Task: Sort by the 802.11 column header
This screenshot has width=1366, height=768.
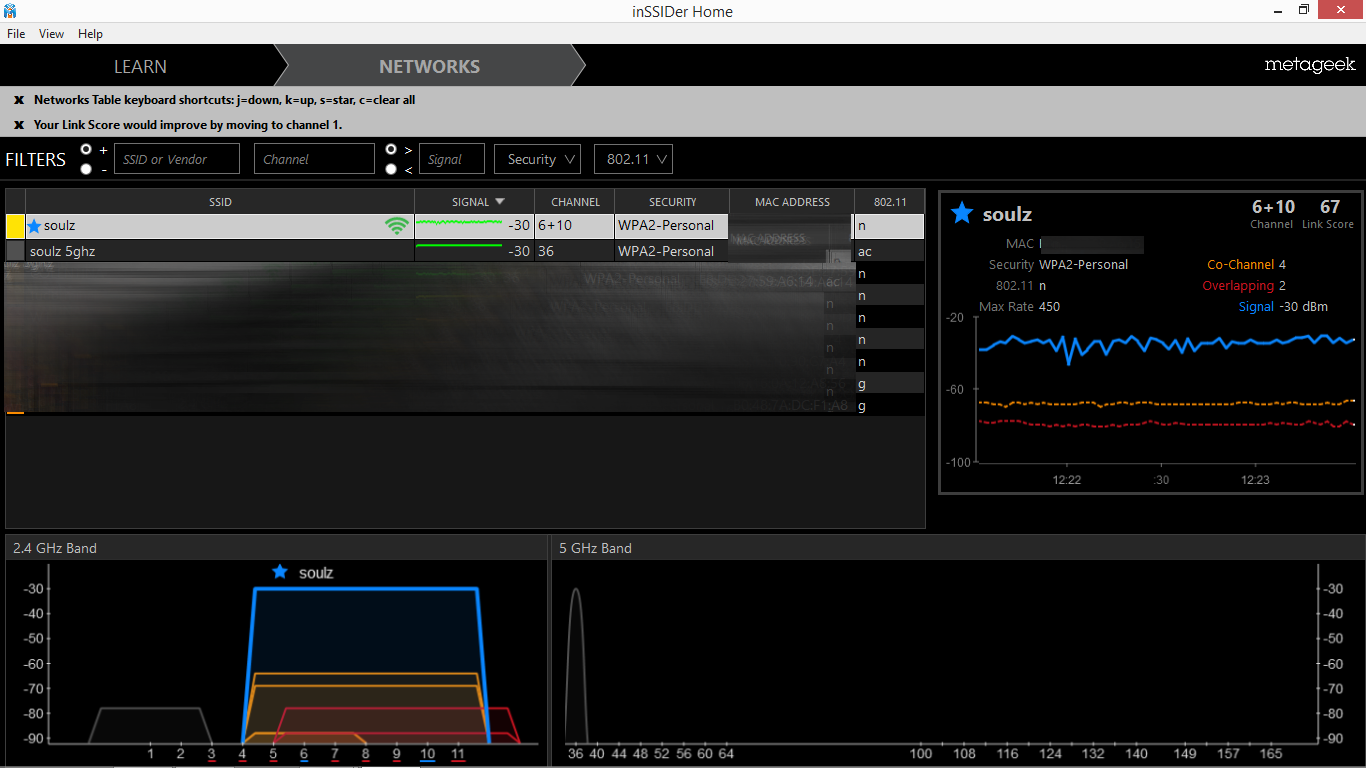Action: click(890, 201)
